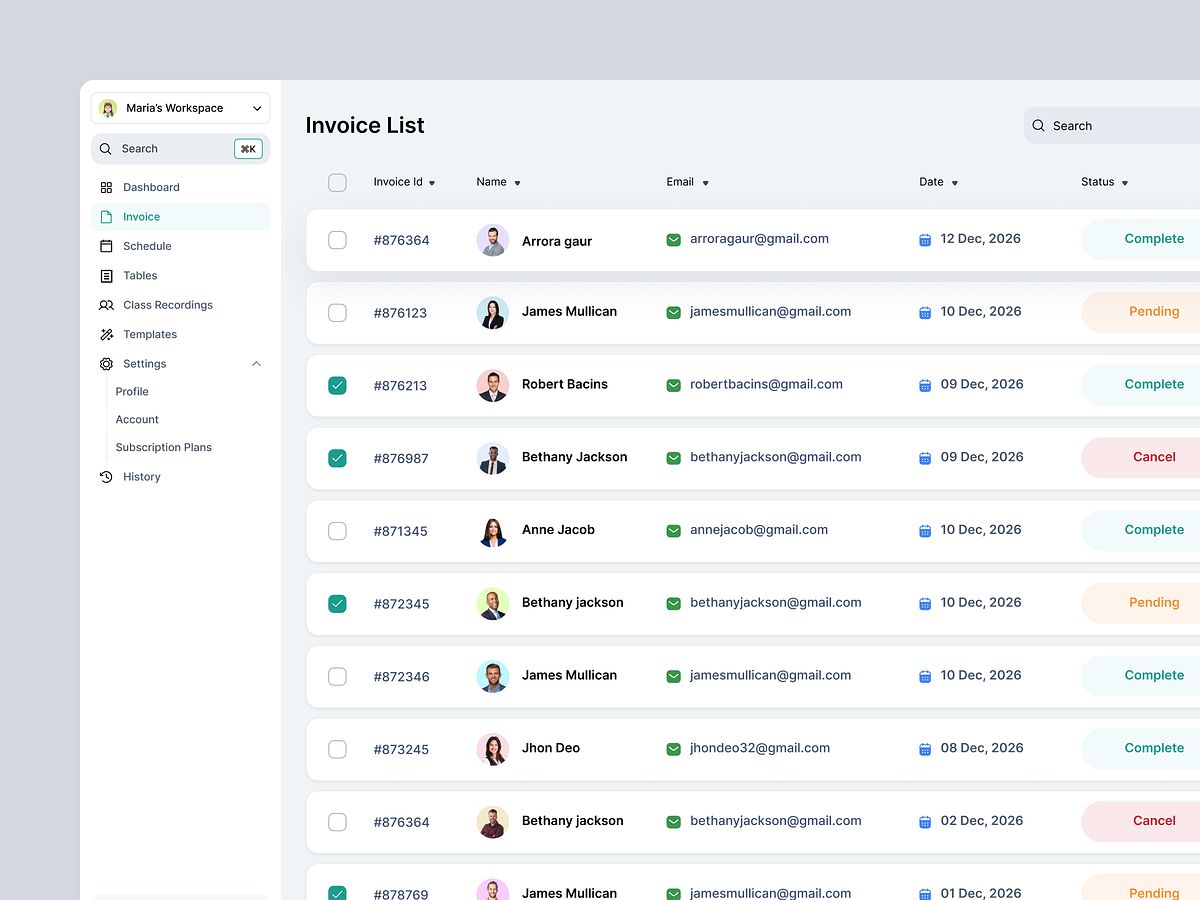This screenshot has width=1200, height=900.
Task: Click the Invoice document icon in sidebar
Action: [x=106, y=217]
